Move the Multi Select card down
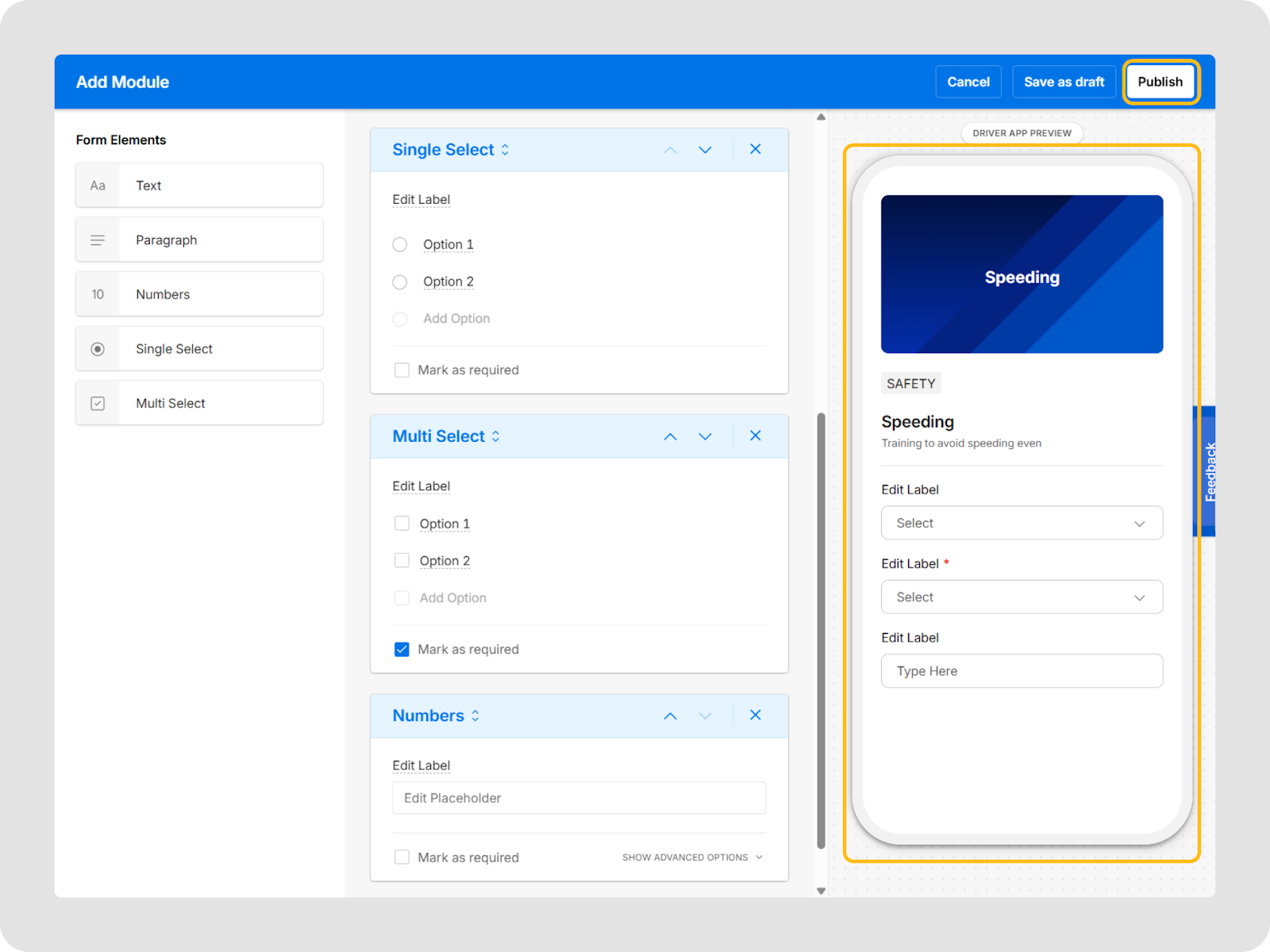Screen dimensions: 1270x952 705,436
